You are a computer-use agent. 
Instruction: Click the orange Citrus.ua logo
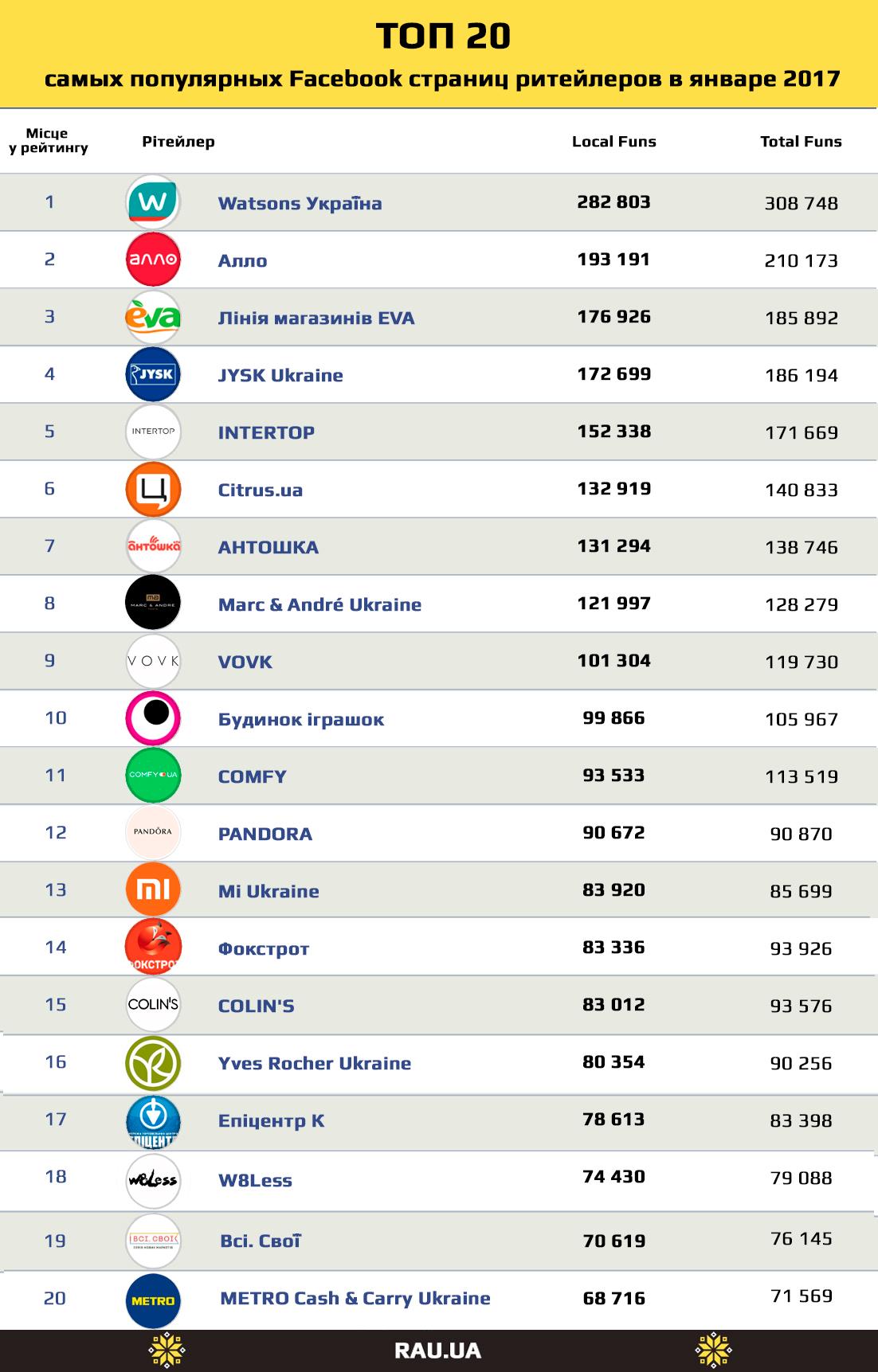pos(153,489)
